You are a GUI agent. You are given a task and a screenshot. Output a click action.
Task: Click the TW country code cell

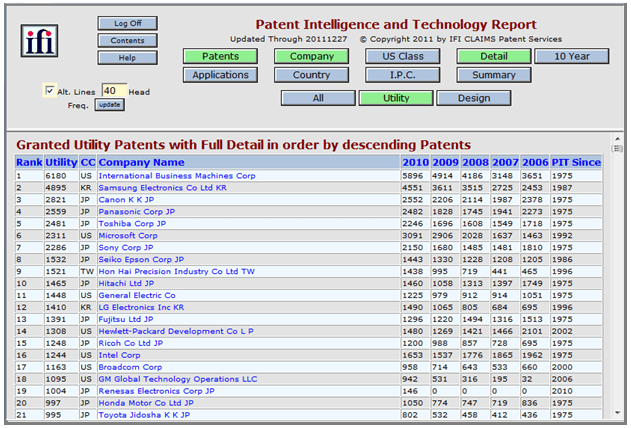(x=87, y=272)
